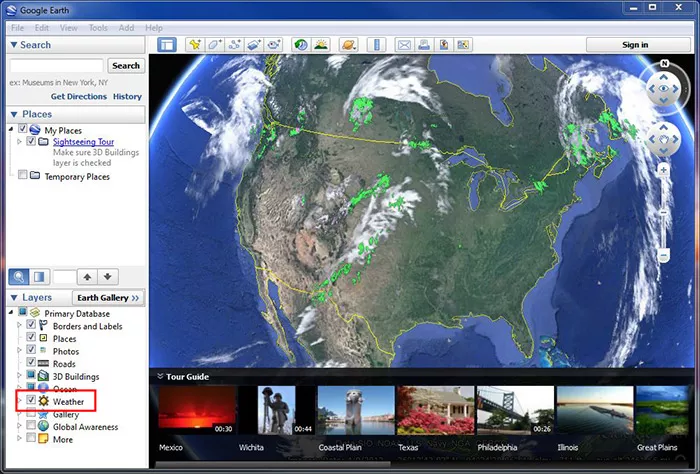Screen dimensions: 700x474
Task: Add image overlay toolbar icon
Action: click(x=254, y=45)
